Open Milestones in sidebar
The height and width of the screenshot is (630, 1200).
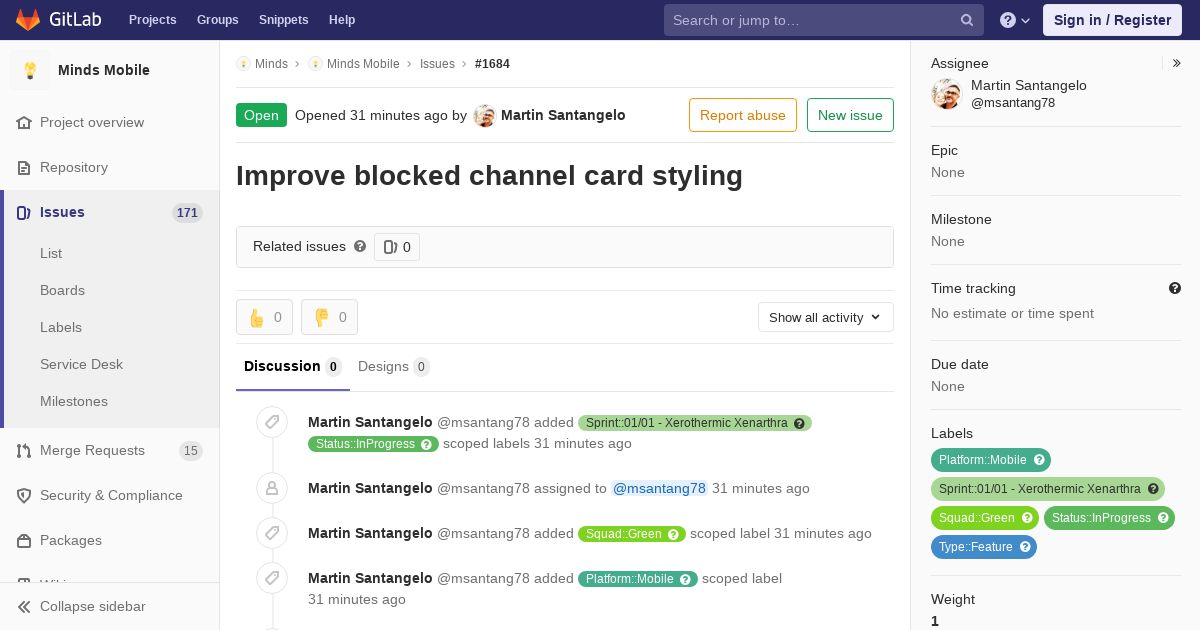click(74, 401)
